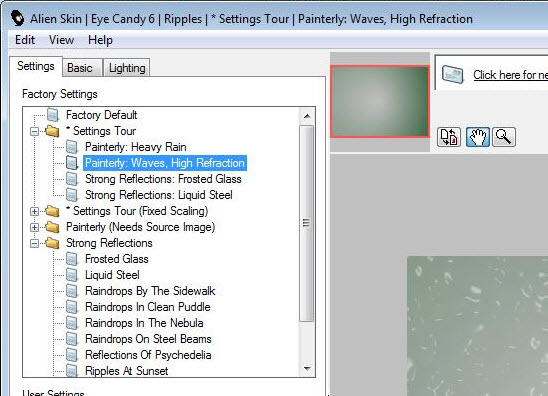This screenshot has width=548, height=396.
Task: Select the Zoom magnifier tool
Action: (x=504, y=137)
